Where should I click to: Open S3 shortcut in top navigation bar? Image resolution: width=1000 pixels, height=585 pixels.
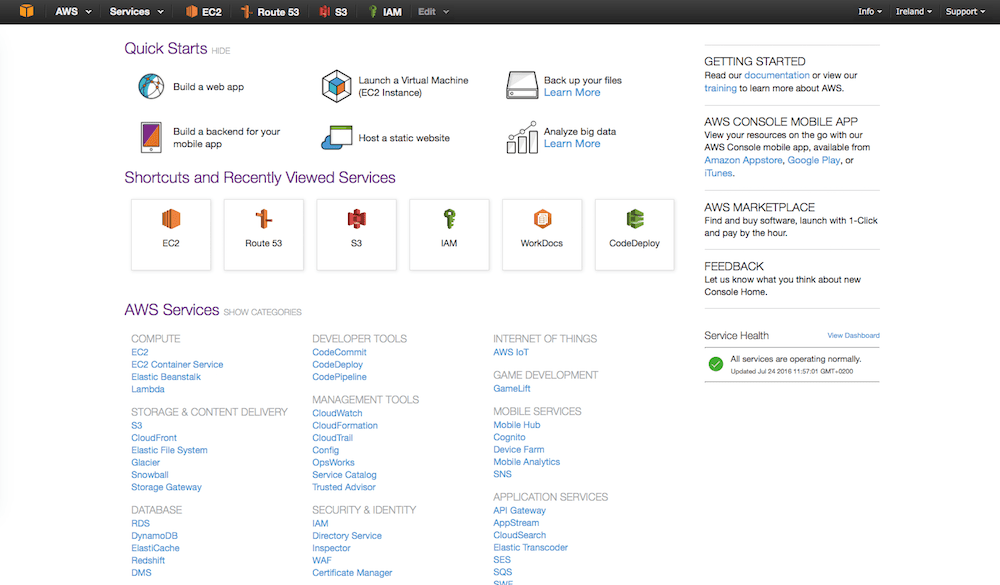334,11
